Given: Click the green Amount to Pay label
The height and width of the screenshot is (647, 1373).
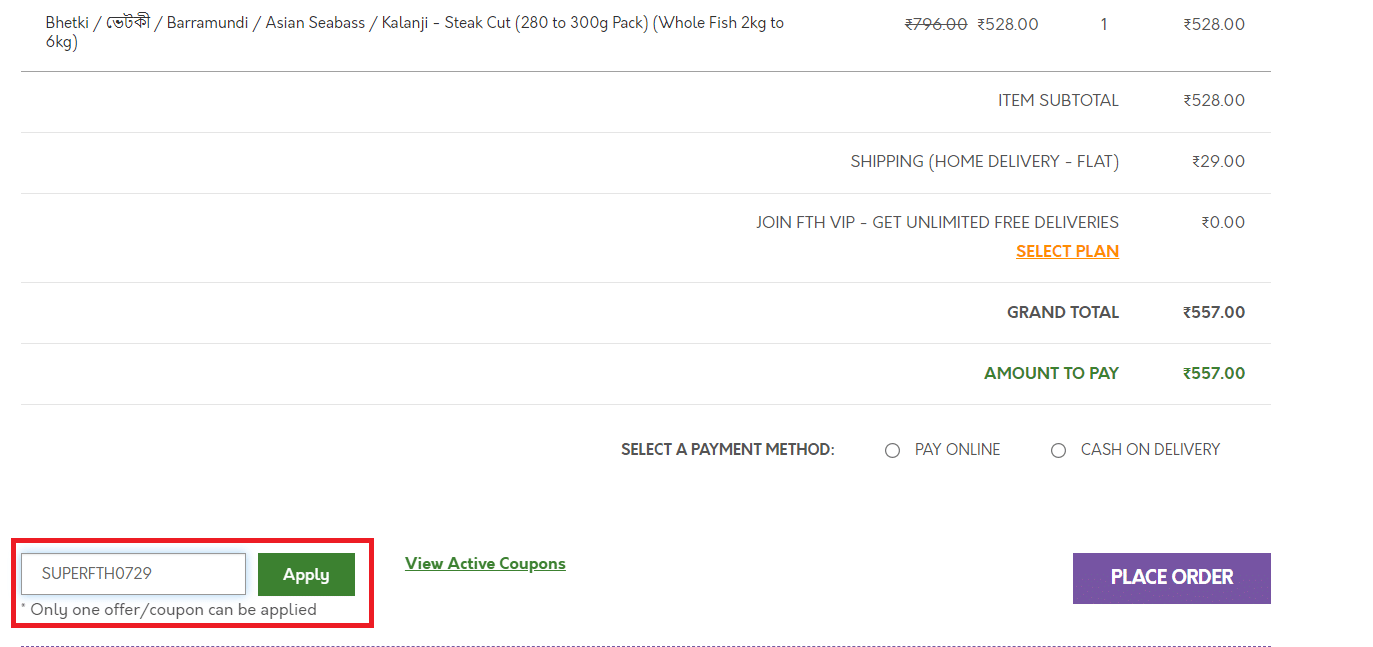Looking at the screenshot, I should (1051, 374).
